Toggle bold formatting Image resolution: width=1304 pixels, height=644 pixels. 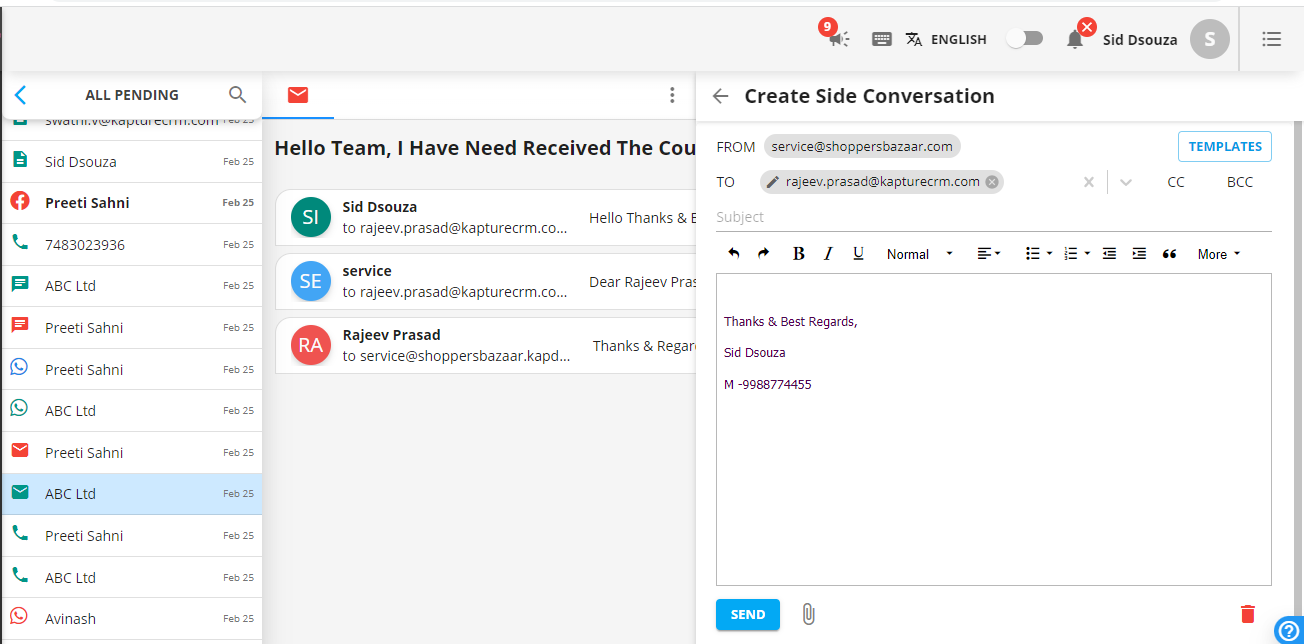click(x=798, y=254)
